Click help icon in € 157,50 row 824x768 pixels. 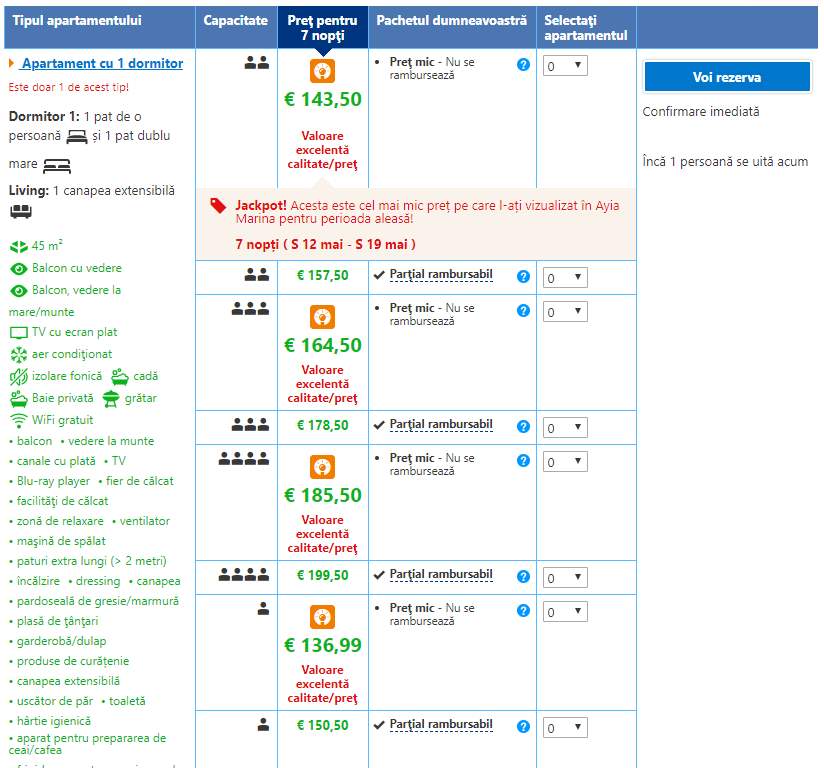523,276
